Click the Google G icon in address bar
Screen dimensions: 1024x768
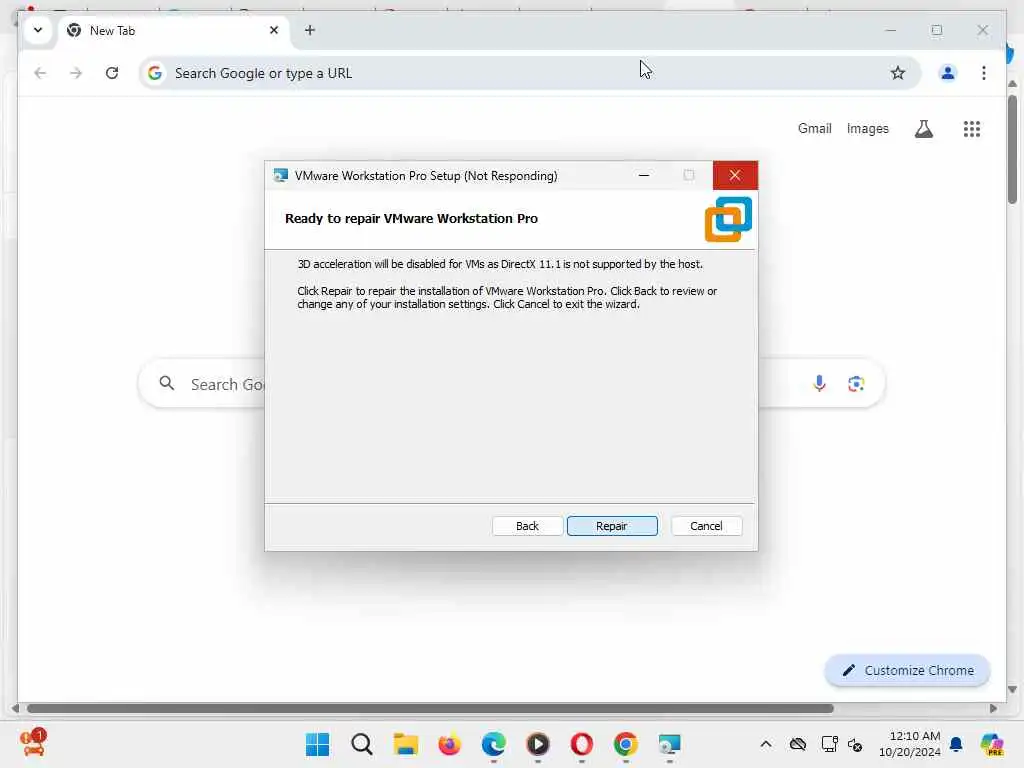(155, 73)
